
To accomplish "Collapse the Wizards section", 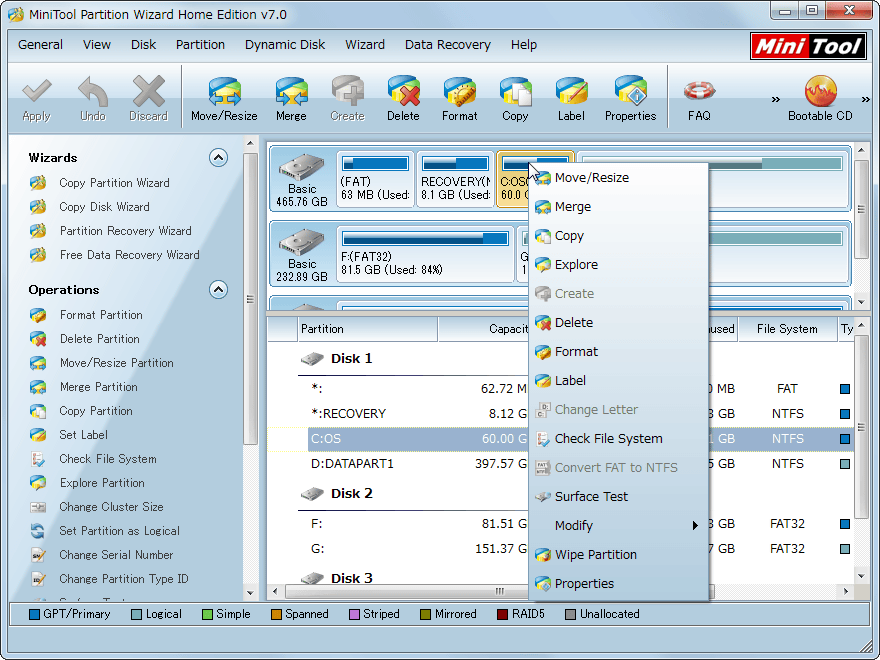I will click(x=218, y=158).
